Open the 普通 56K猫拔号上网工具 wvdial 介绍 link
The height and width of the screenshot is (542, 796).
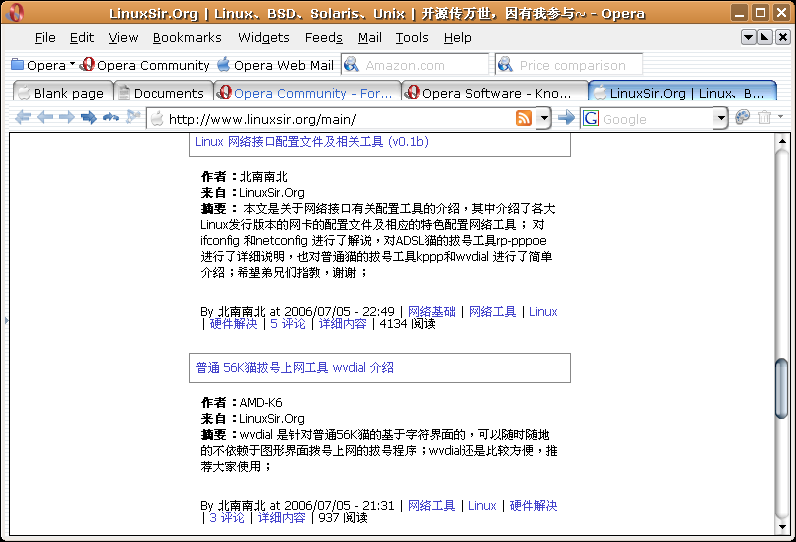294,367
